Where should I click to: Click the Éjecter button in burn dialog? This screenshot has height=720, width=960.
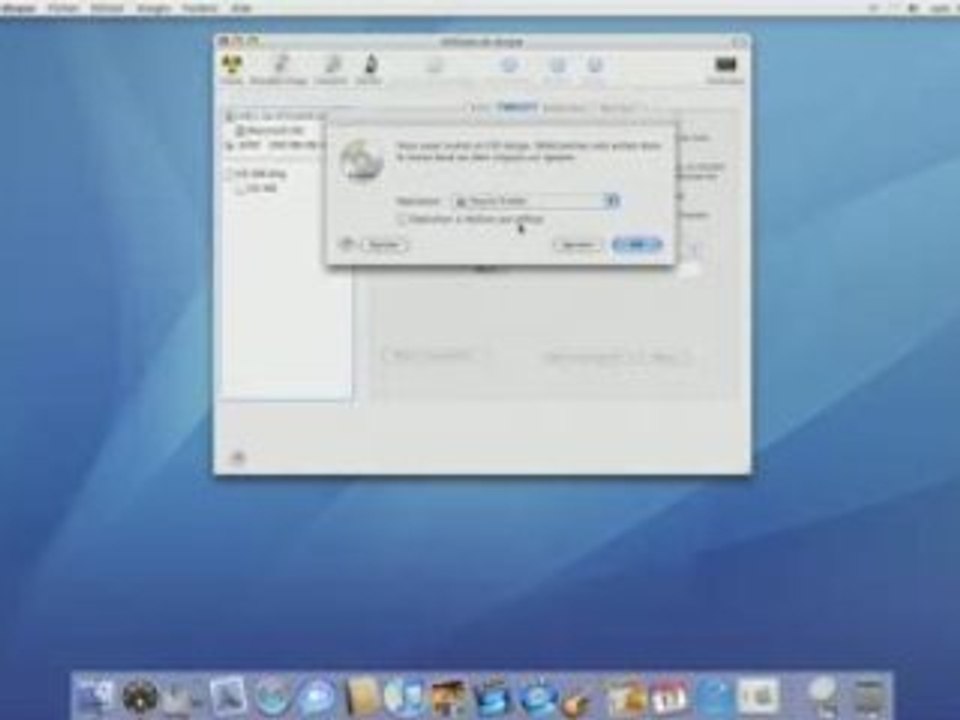pyautogui.click(x=384, y=245)
